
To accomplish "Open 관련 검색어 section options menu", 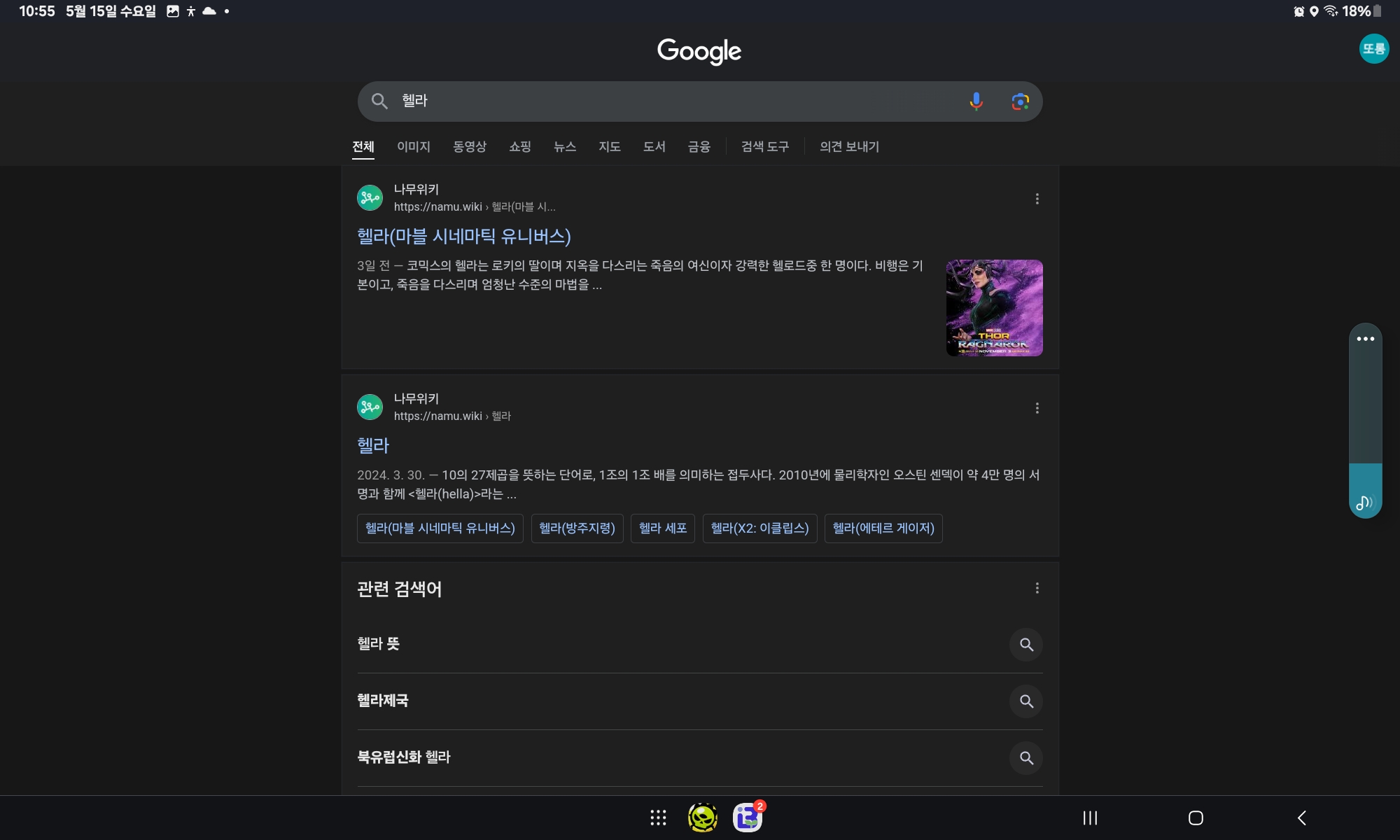I will pos(1037,588).
